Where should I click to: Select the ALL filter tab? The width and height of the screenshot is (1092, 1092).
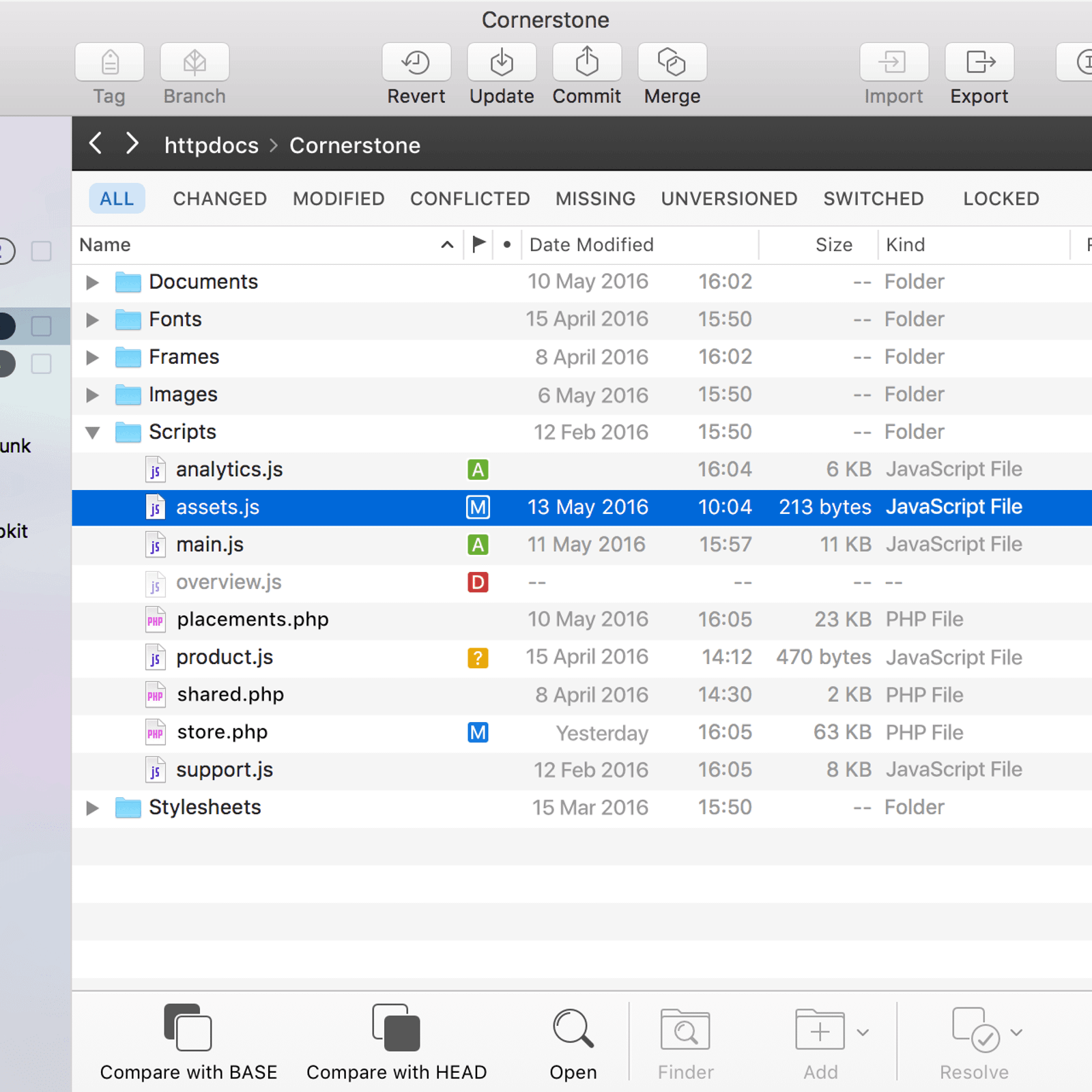tap(117, 199)
